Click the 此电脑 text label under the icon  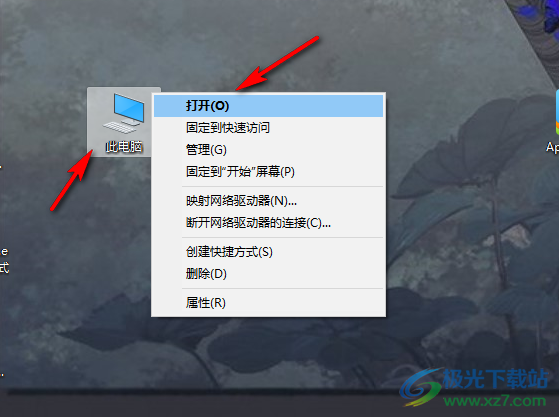pos(124,146)
